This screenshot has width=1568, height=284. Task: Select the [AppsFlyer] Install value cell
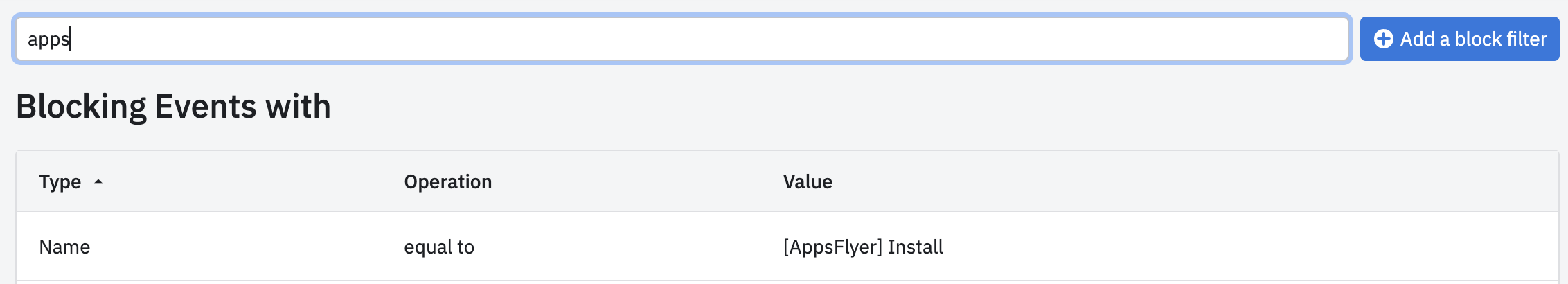(x=863, y=247)
